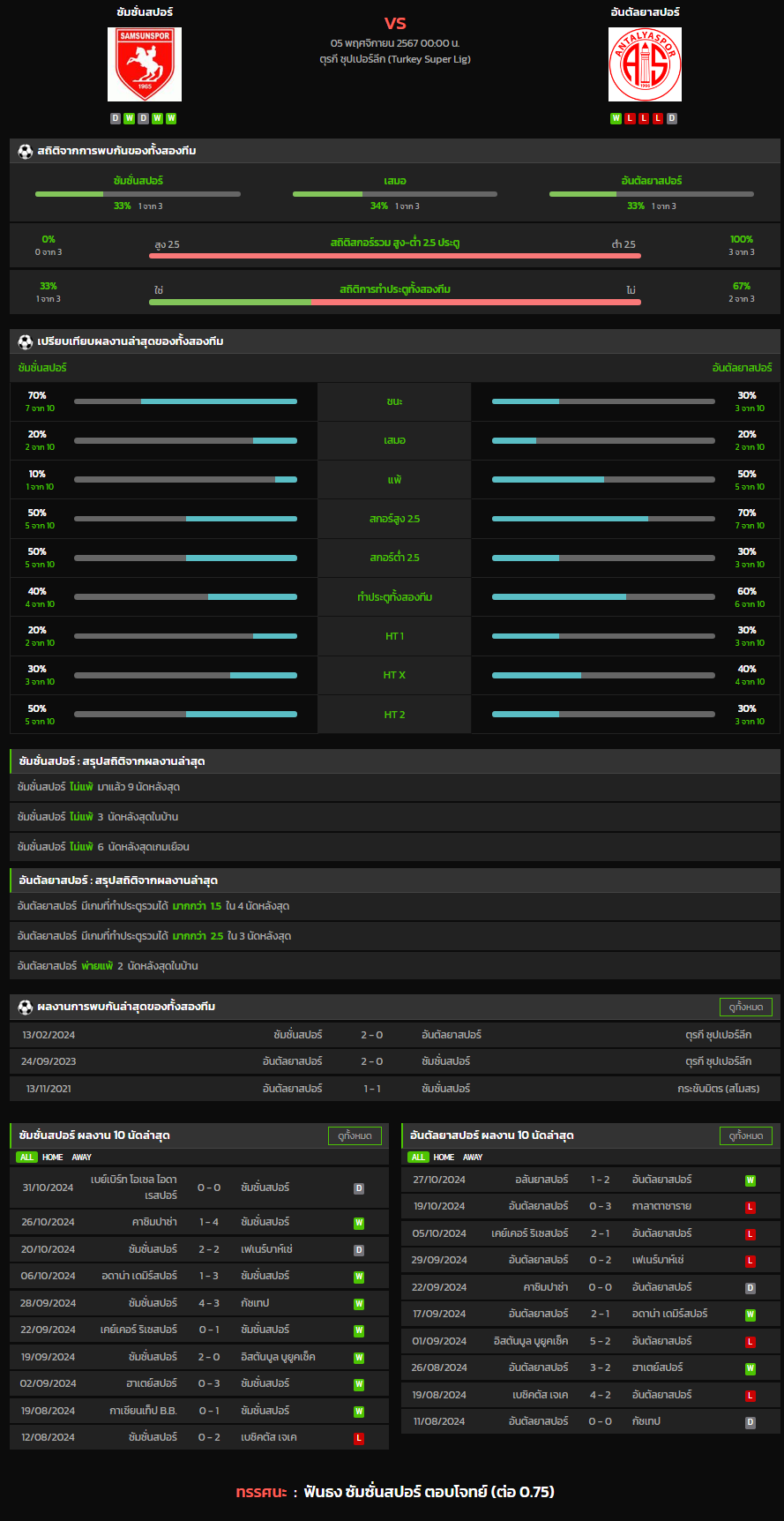Image resolution: width=784 pixels, height=1521 pixels.
Task: Click the Antalyaspor club logo
Action: coord(645,64)
